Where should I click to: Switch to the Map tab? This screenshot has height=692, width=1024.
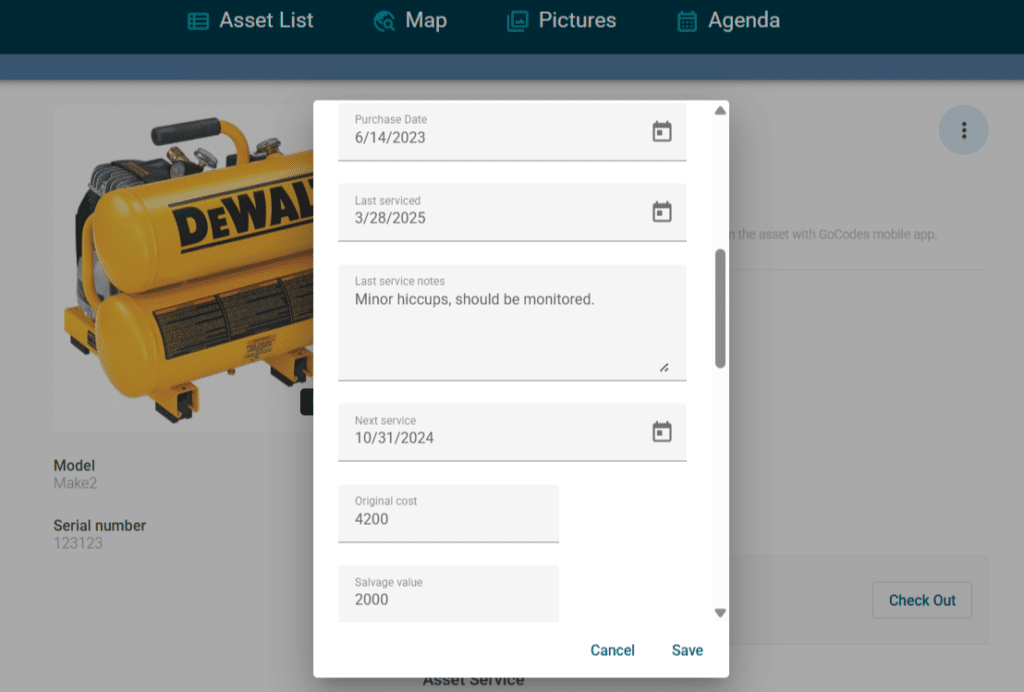pyautogui.click(x=410, y=20)
